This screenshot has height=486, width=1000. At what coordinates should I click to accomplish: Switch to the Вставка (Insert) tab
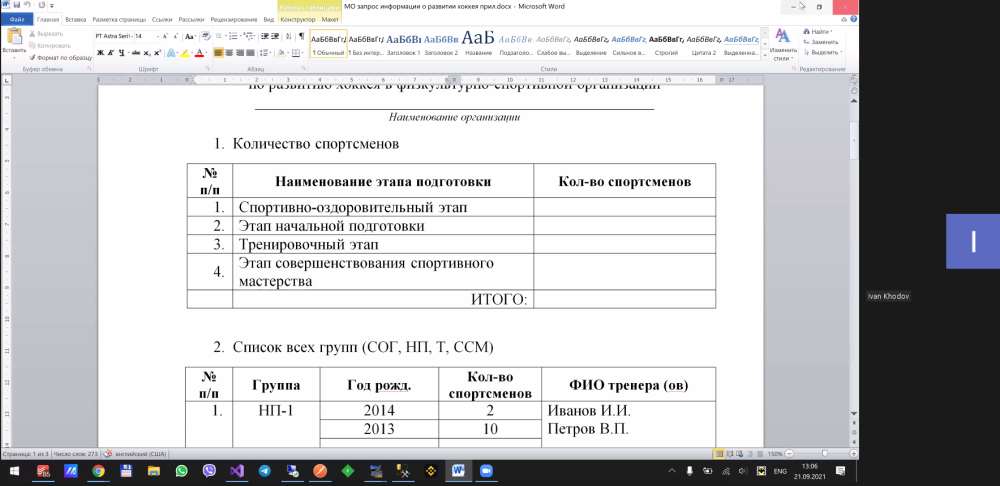pyautogui.click(x=76, y=20)
